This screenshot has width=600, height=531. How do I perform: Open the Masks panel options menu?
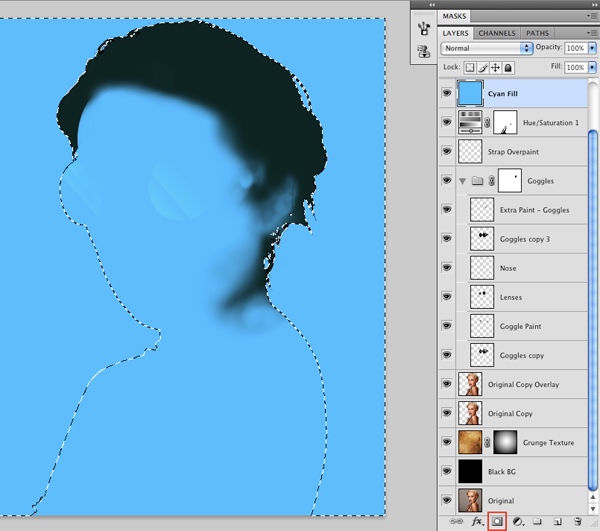(592, 16)
